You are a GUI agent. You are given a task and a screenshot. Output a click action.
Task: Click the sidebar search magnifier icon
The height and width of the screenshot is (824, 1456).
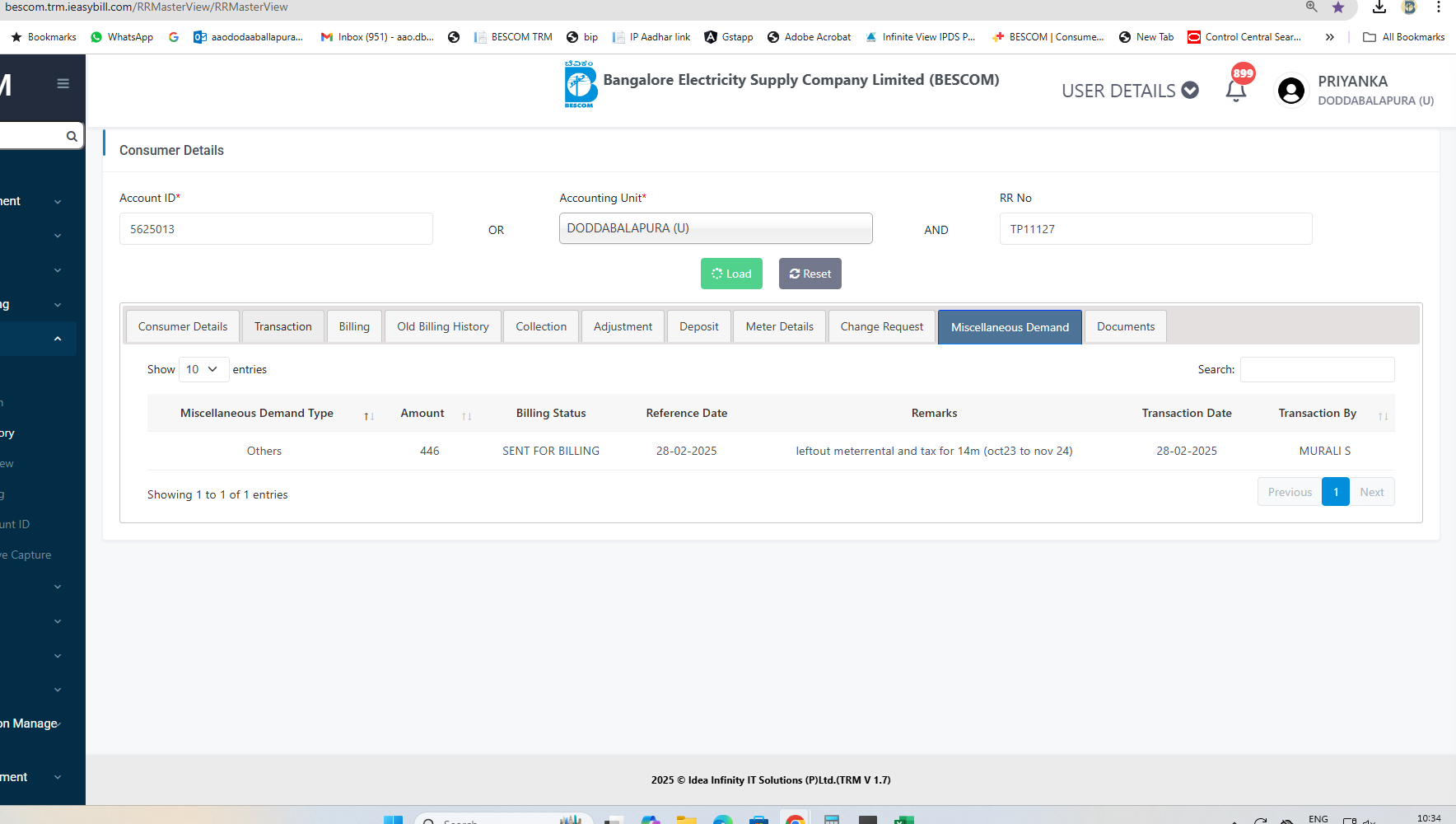(72, 136)
